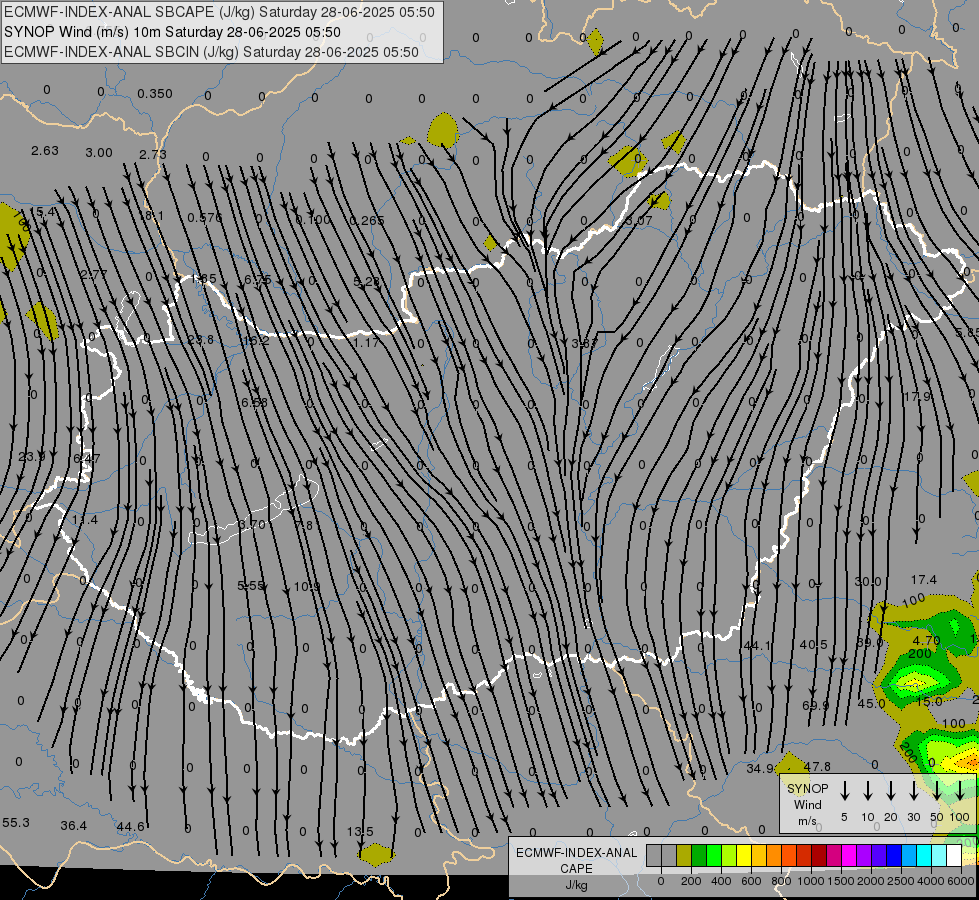Screen dimensions: 979x900
Task: Click the 6000 tick label in legend
Action: [961, 881]
